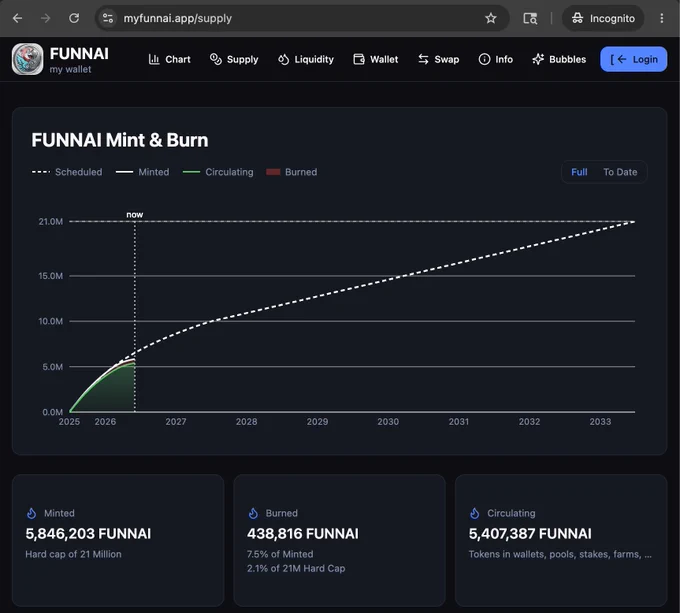Screen dimensions: 680x613
Task: Bookmark this page with the star icon
Action: [490, 18]
